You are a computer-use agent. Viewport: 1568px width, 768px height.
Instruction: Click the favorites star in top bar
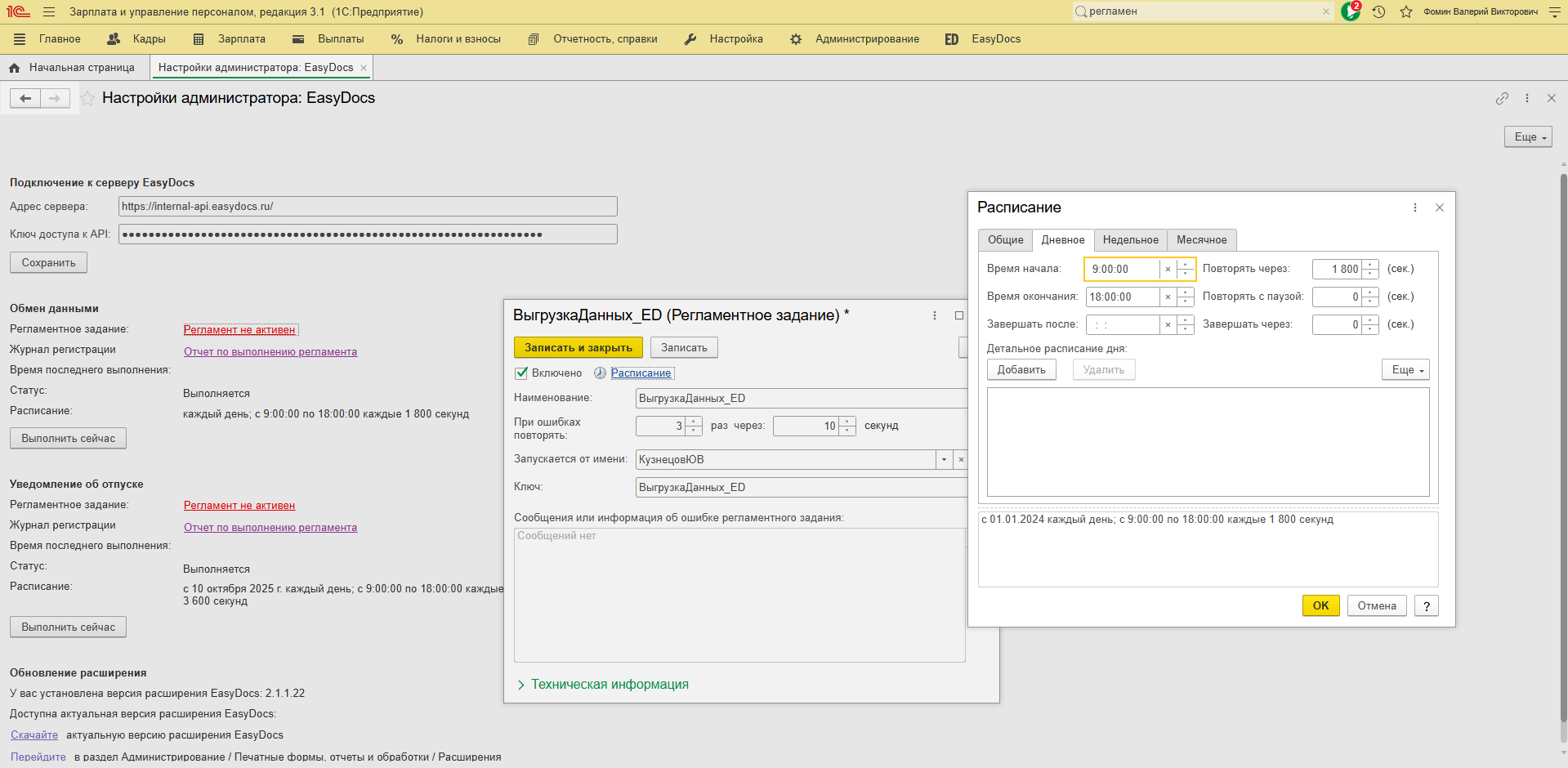[x=1406, y=12]
